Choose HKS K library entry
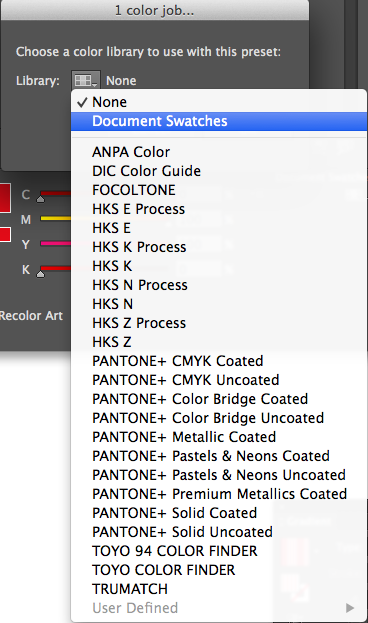The width and height of the screenshot is (368, 623). coord(219,266)
